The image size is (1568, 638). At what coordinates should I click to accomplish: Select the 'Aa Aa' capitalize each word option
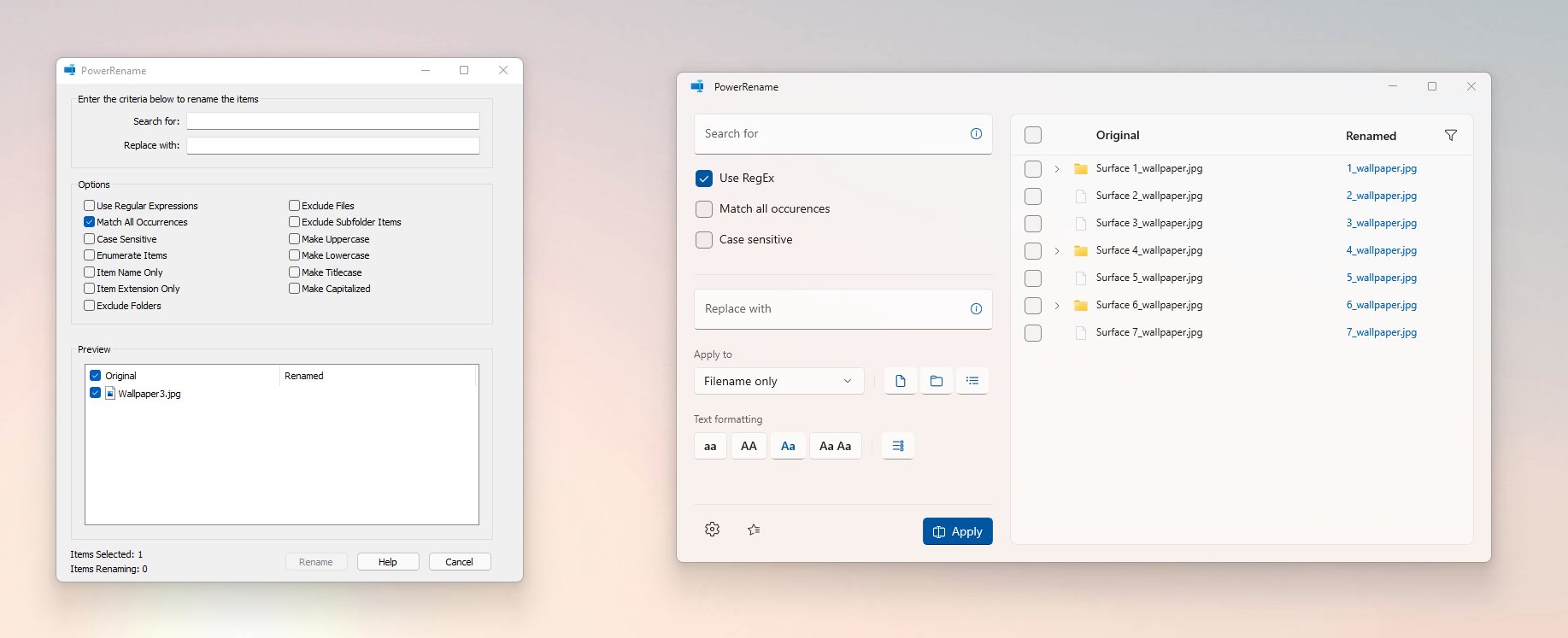(x=835, y=446)
